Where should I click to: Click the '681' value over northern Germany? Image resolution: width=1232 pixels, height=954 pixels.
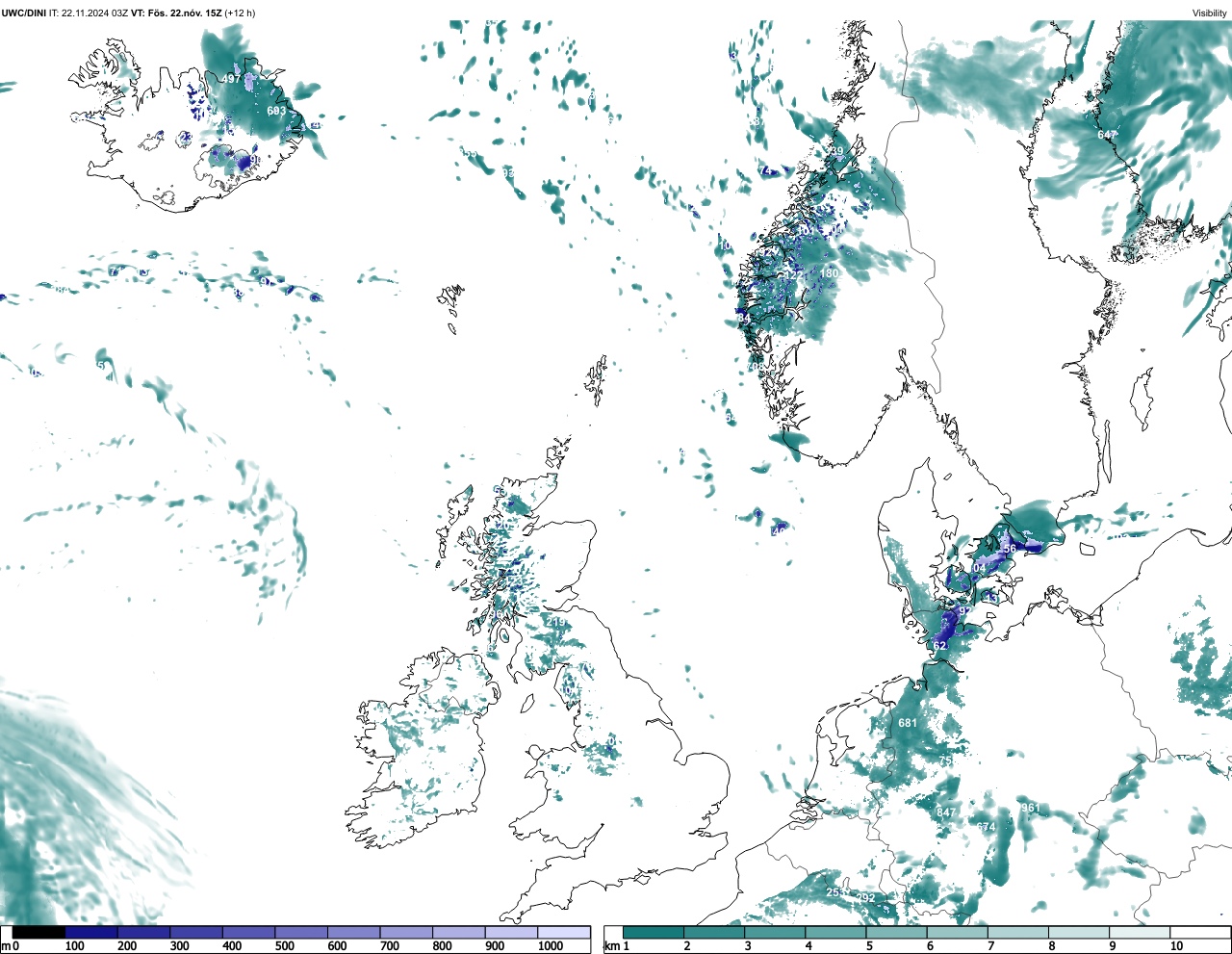point(908,724)
